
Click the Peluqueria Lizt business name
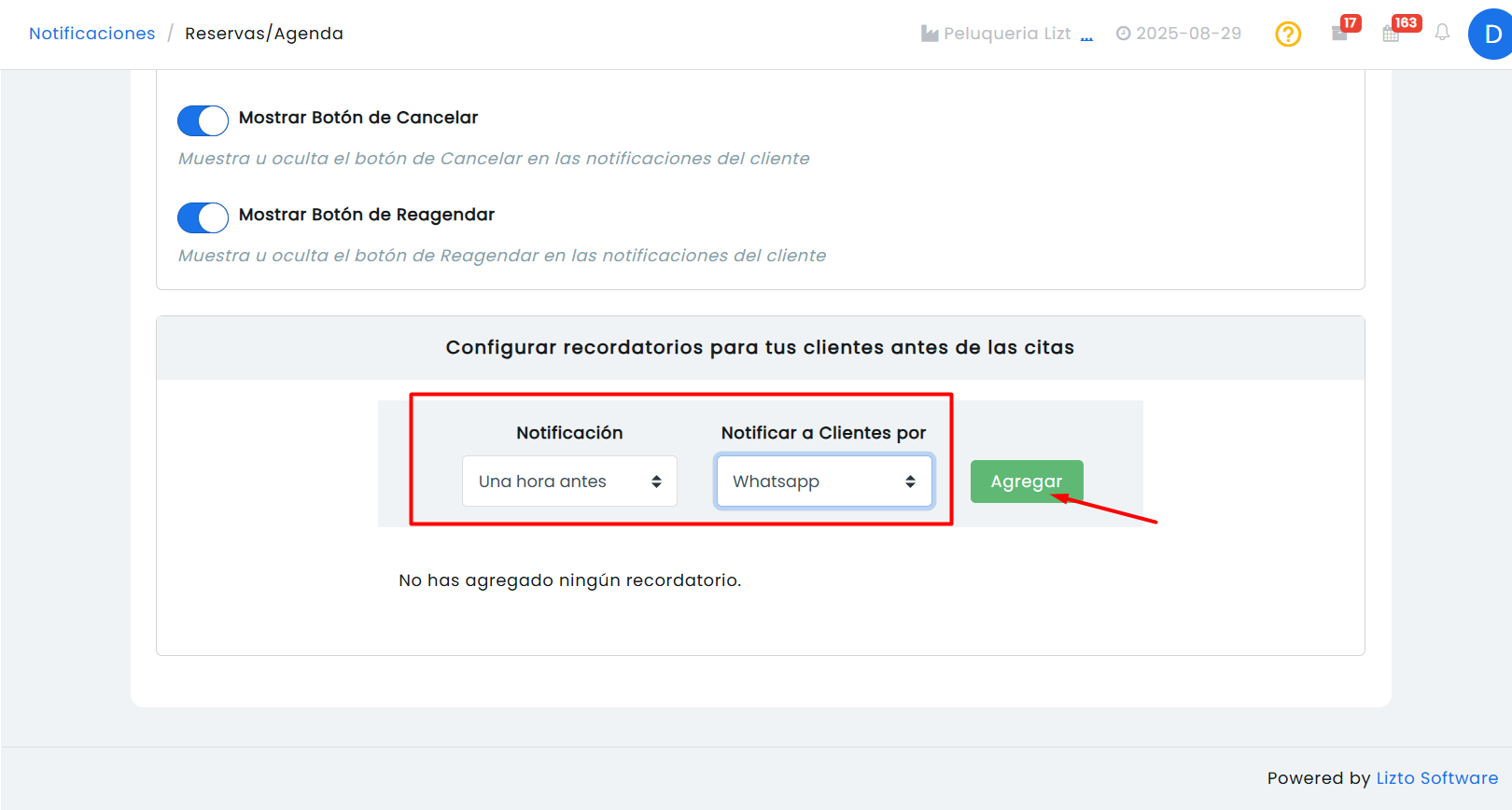[1007, 34]
